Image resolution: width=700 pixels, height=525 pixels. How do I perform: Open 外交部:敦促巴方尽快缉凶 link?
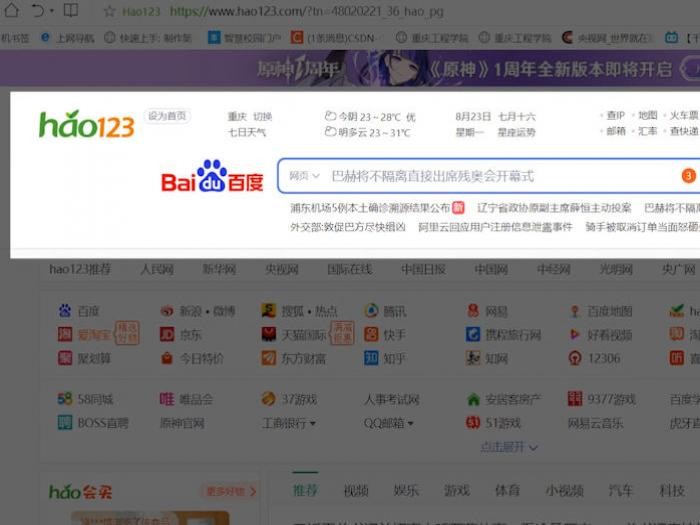pos(348,227)
